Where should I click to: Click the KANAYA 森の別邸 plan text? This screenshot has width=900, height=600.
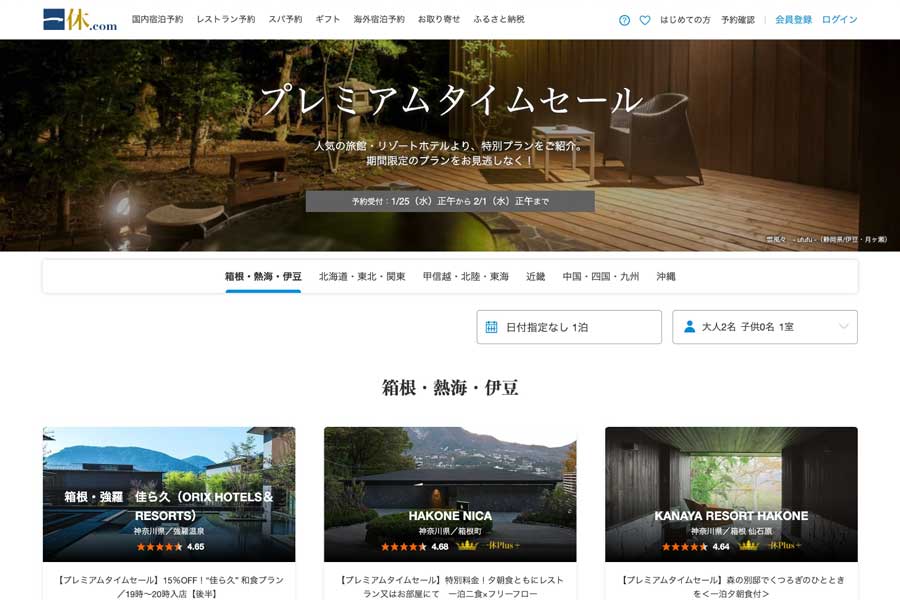tap(731, 587)
